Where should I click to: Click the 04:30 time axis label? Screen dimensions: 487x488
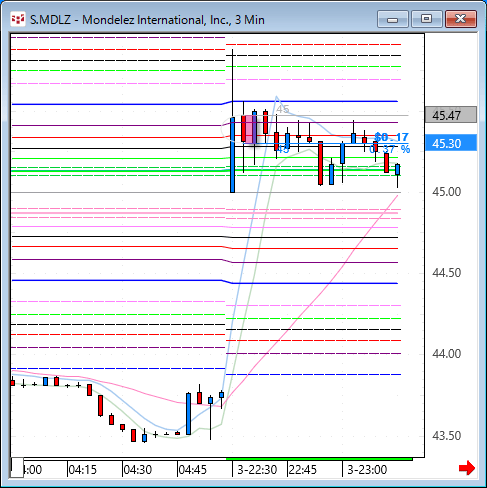(x=138, y=470)
